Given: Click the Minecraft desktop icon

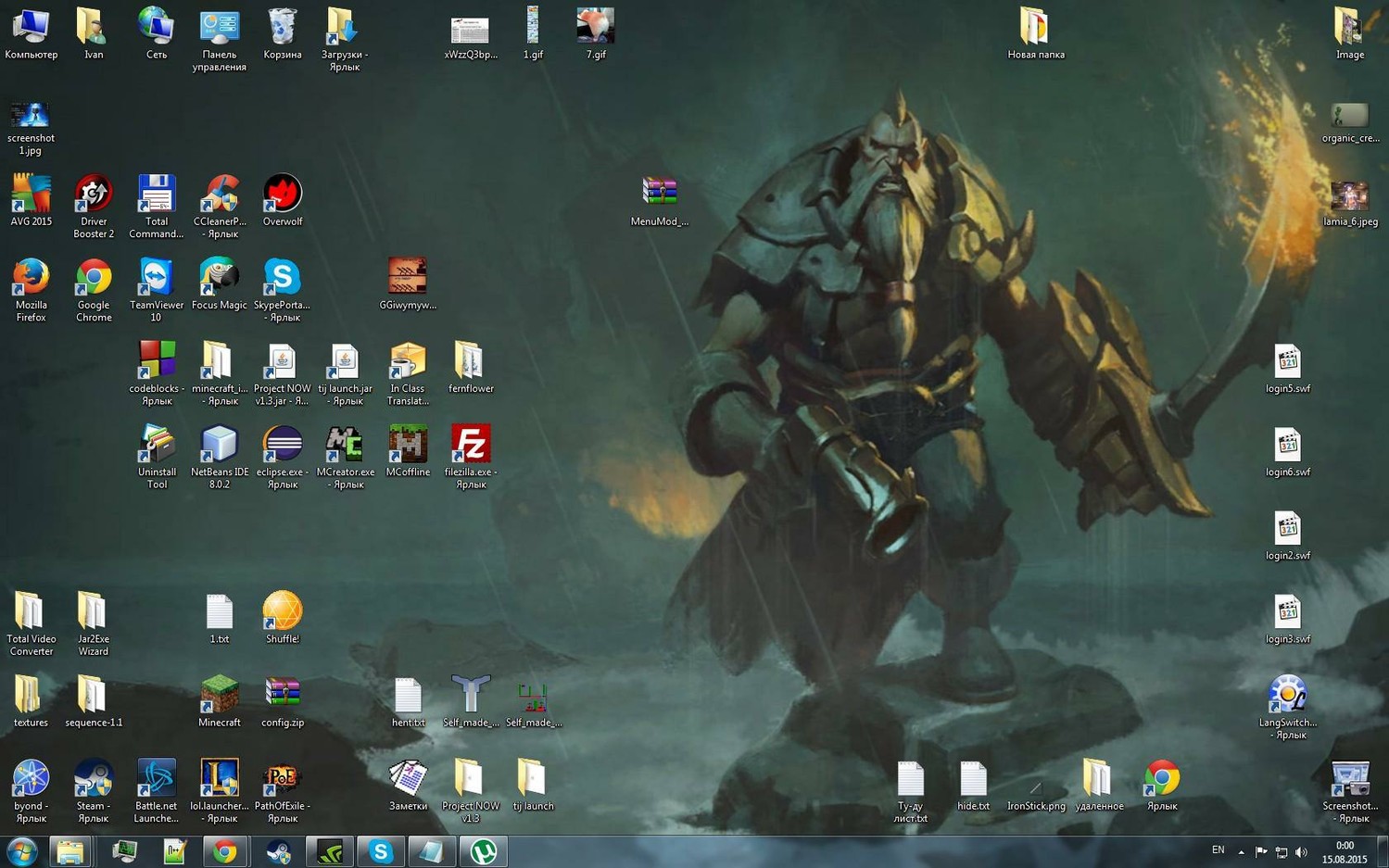Looking at the screenshot, I should click(219, 696).
